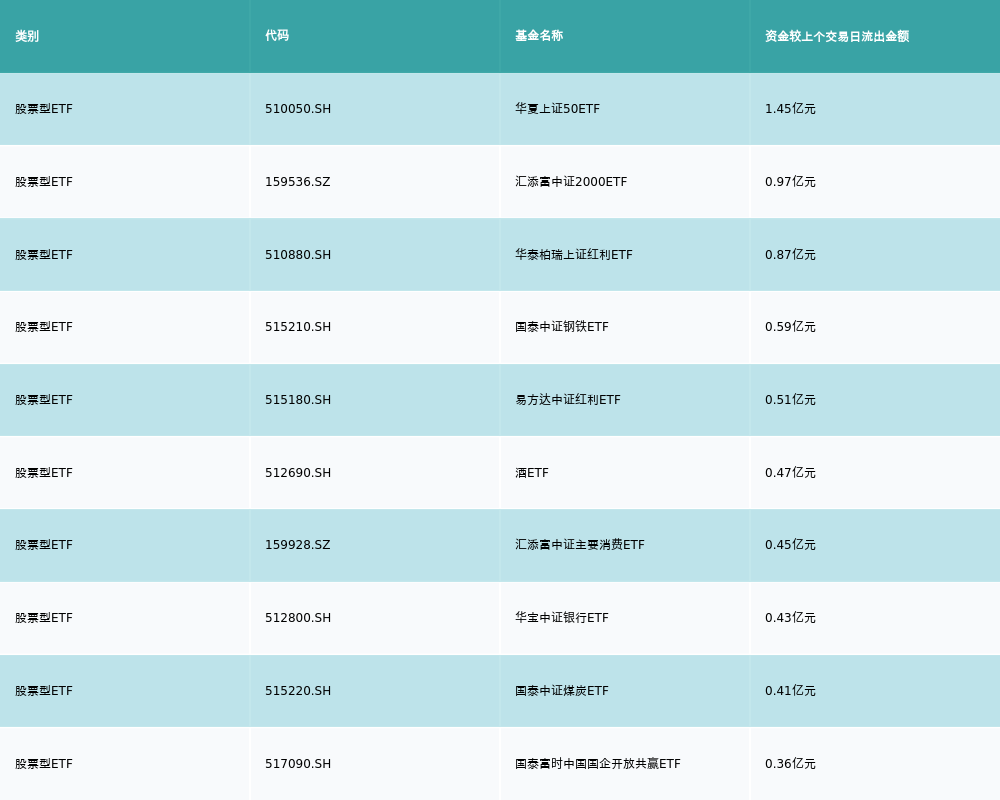
Task: Select fund name 易方达中证红利ETF
Action: (x=568, y=400)
